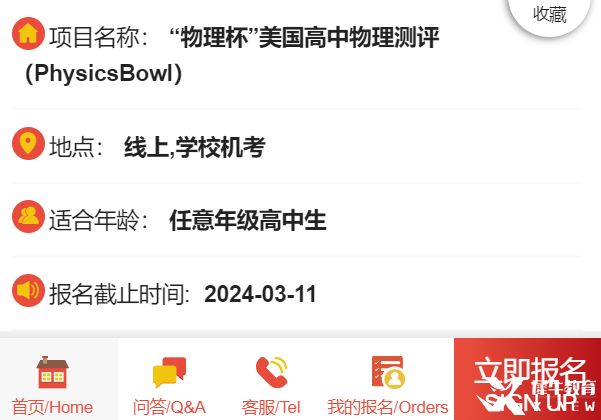
Task: Click the 2024-03-11 deadline date
Action: pyautogui.click(x=260, y=294)
